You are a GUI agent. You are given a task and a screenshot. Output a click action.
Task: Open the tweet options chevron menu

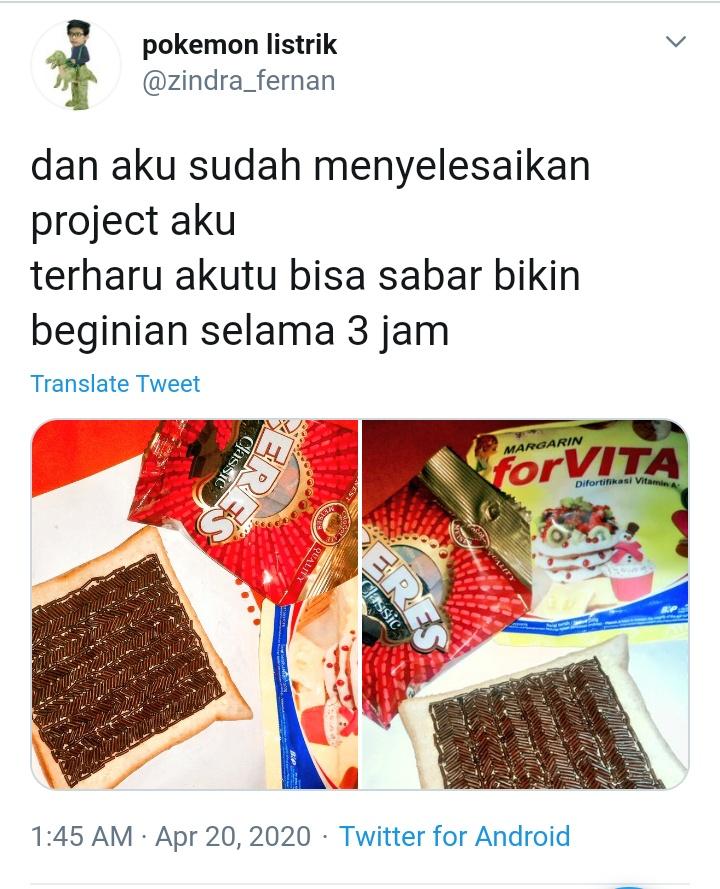675,41
